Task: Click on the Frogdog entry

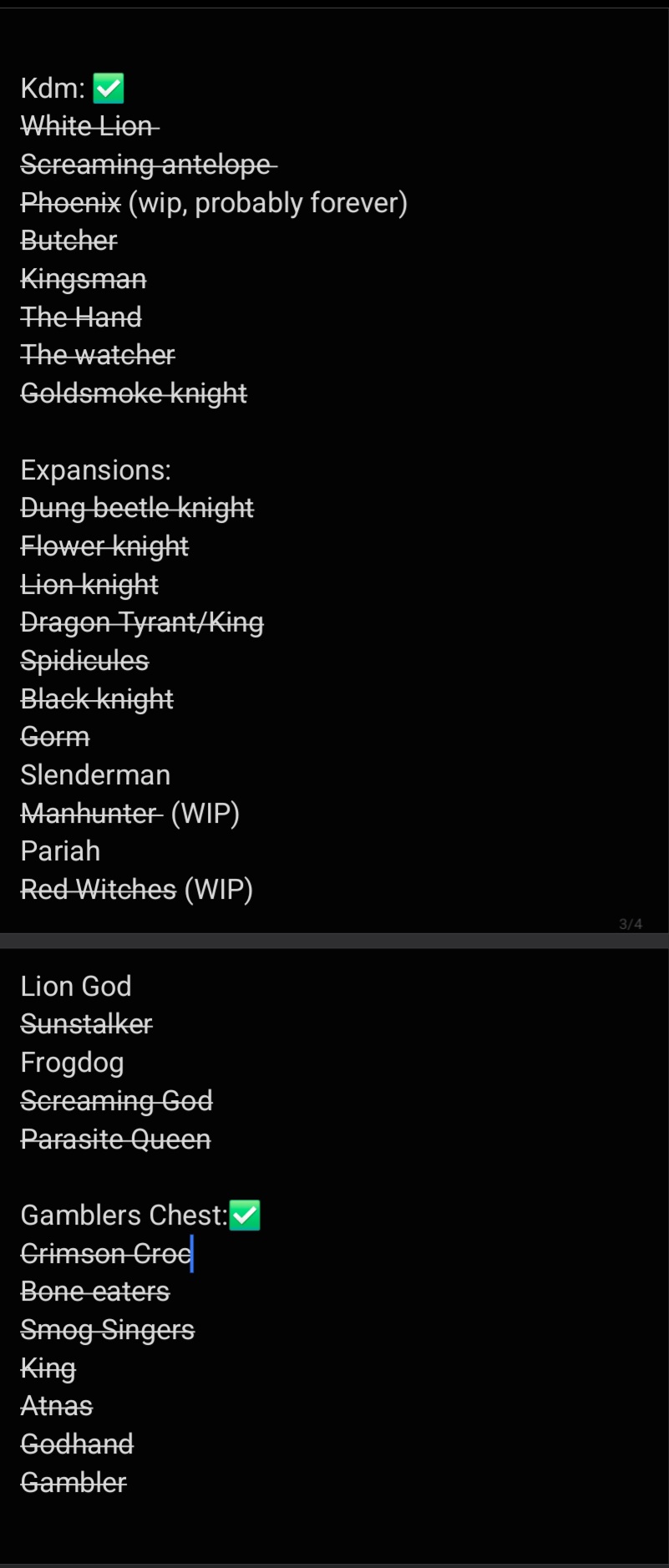Action: pos(73,1063)
